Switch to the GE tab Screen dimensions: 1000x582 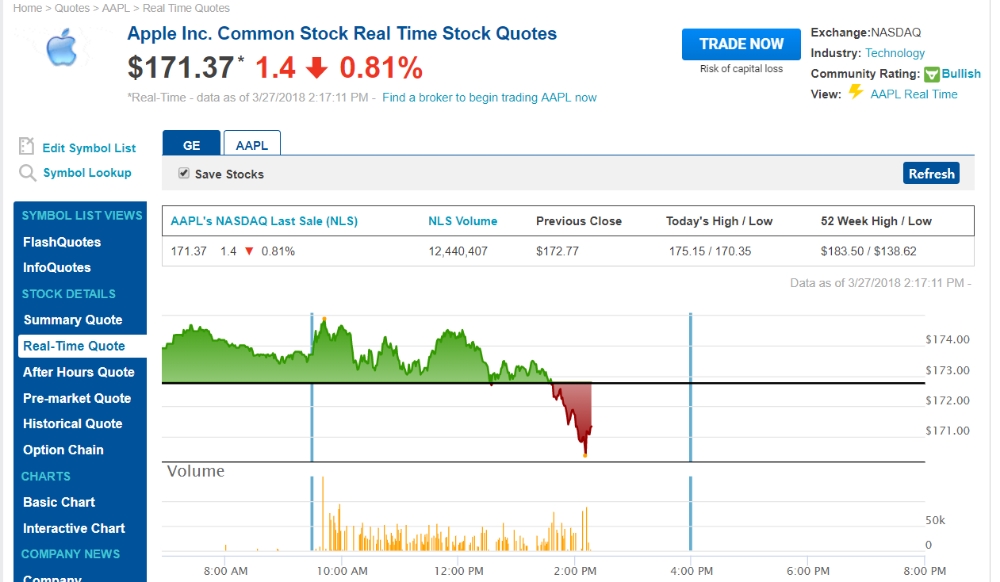[x=191, y=145]
